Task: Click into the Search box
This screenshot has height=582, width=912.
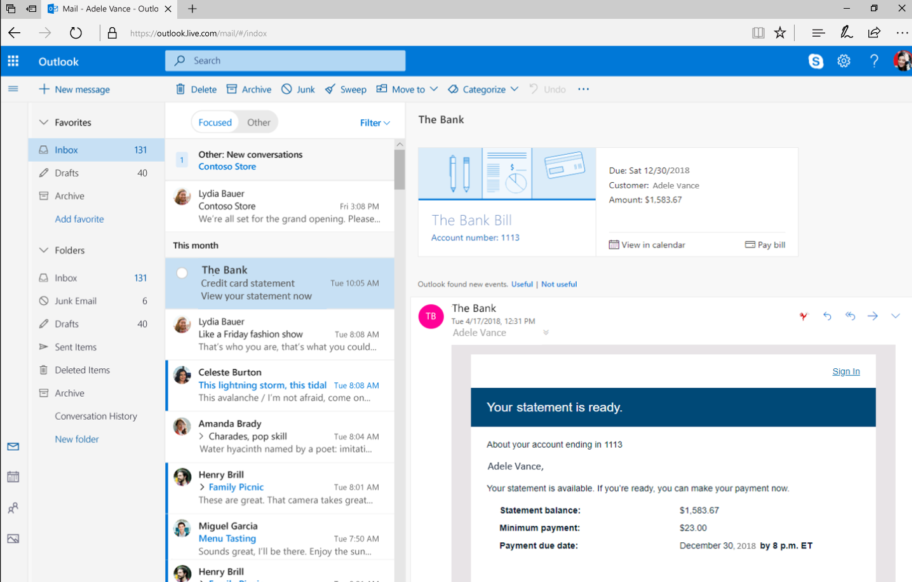Action: (x=285, y=60)
